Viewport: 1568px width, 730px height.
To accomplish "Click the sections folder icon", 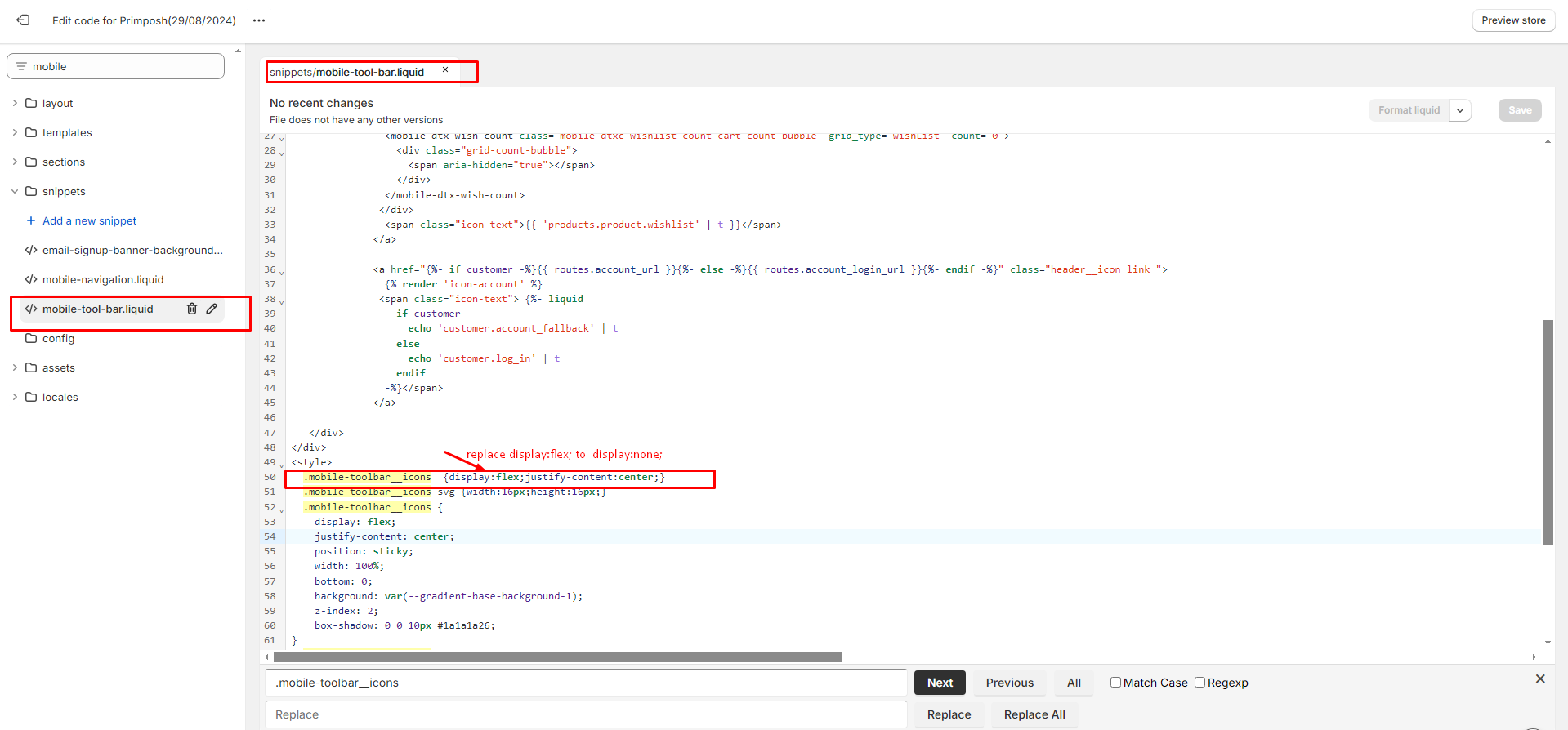I will point(31,162).
